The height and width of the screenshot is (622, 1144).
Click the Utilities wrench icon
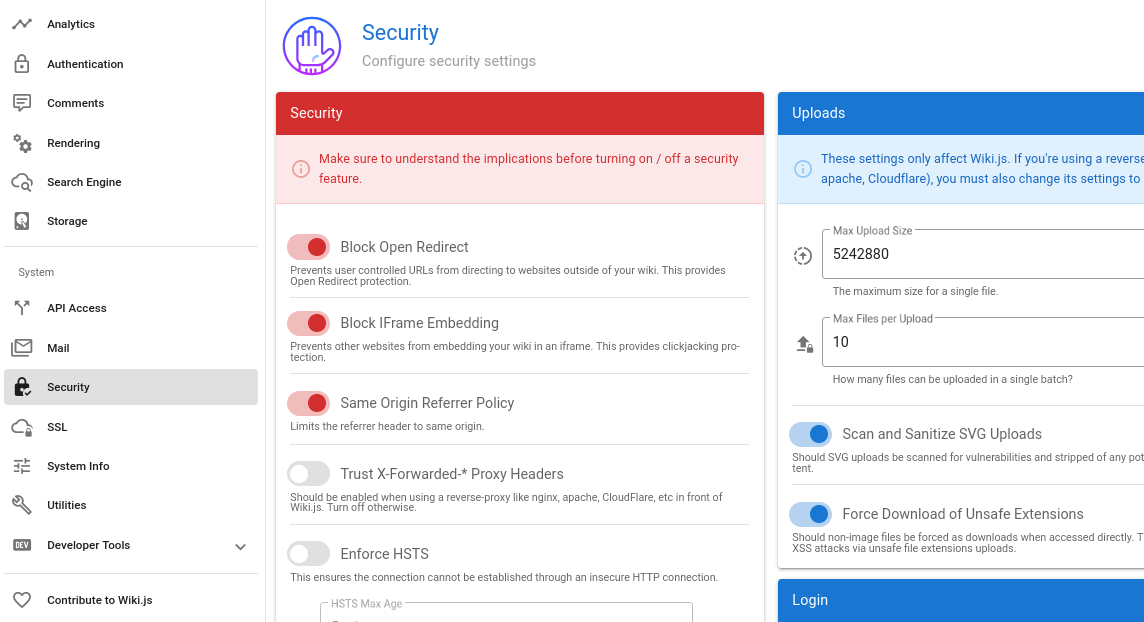(x=22, y=505)
